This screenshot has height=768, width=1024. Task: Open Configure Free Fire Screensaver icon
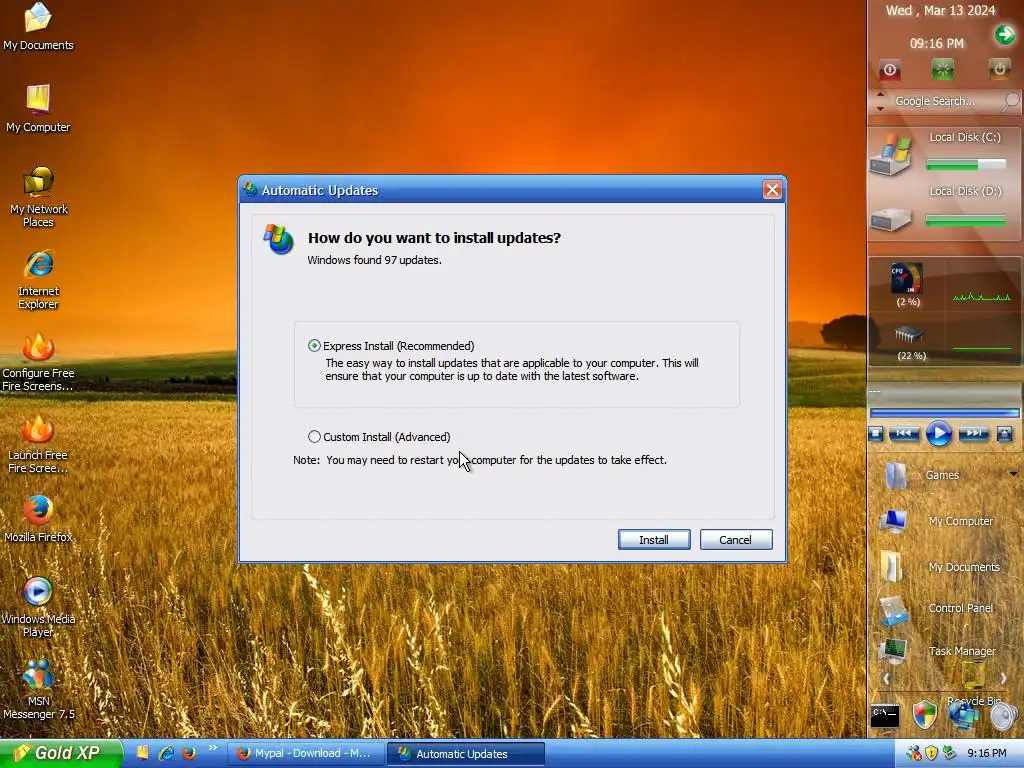(x=38, y=361)
